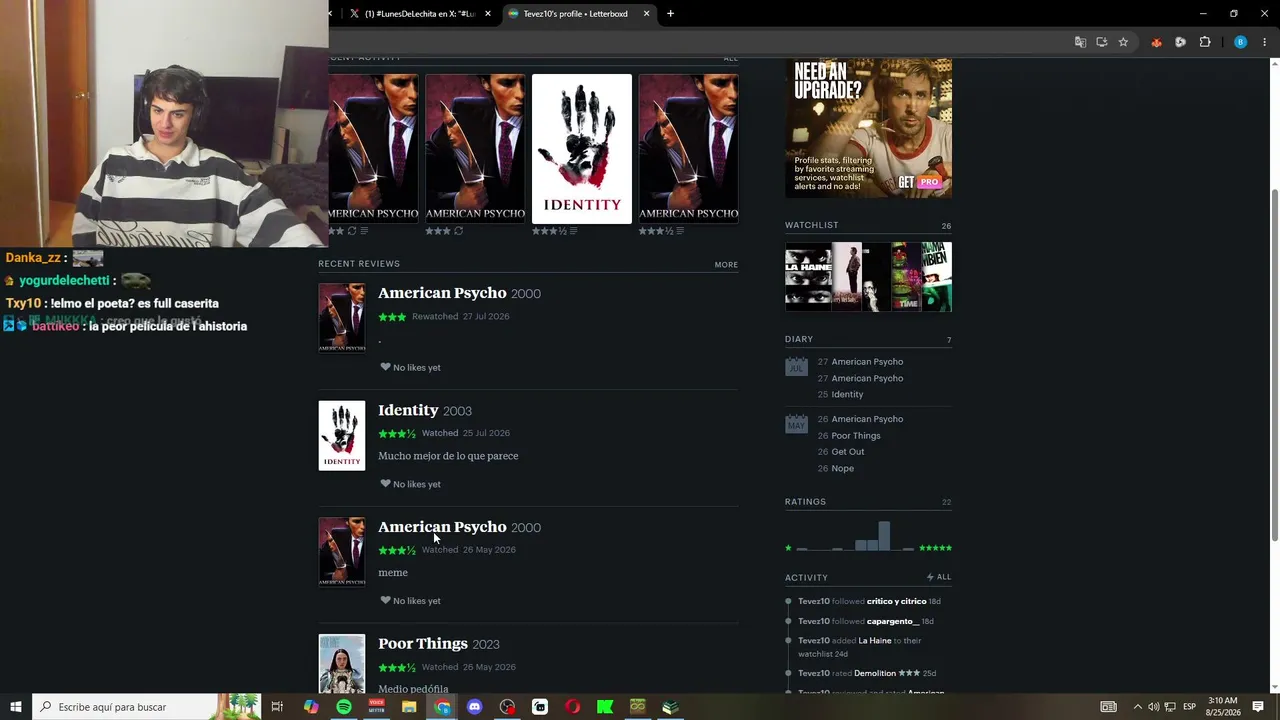Open Identity in the diary list
The image size is (1280, 720).
[x=847, y=394]
